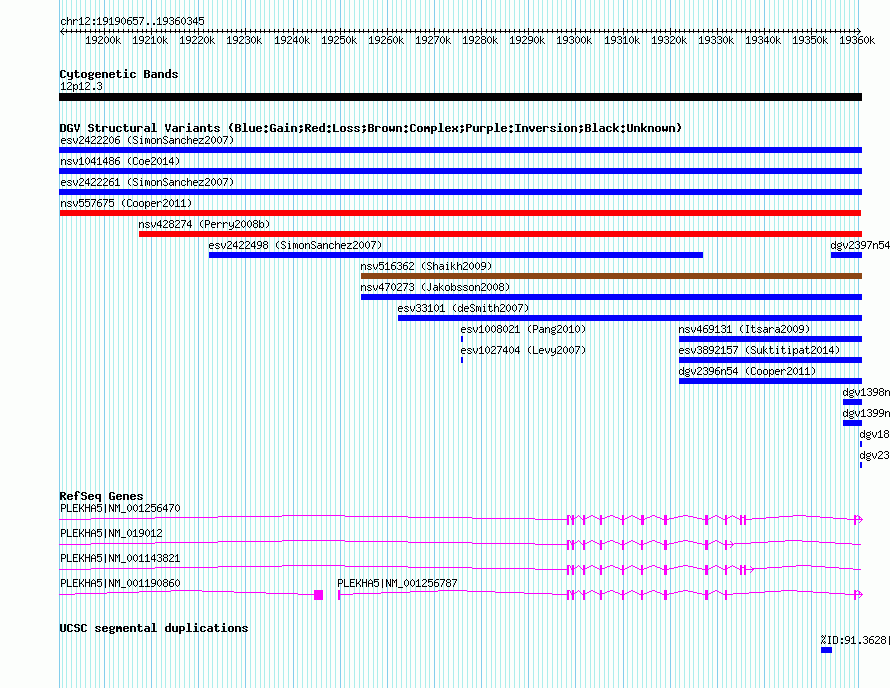Click the esv2422206 (SimonSanchez2007) variant bar
Image resolution: width=890 pixels, height=688 pixels.
(460, 150)
